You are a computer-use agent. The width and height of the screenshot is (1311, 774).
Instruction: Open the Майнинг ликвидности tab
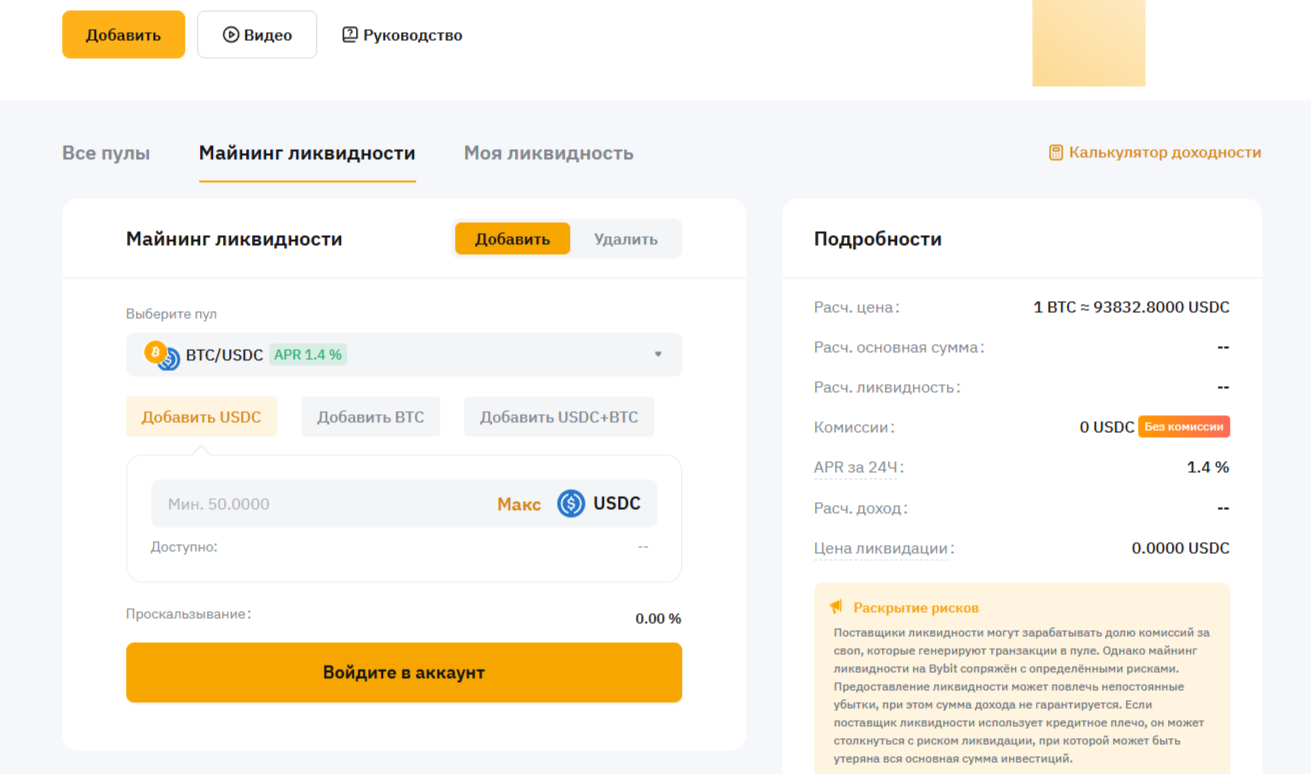tap(307, 153)
